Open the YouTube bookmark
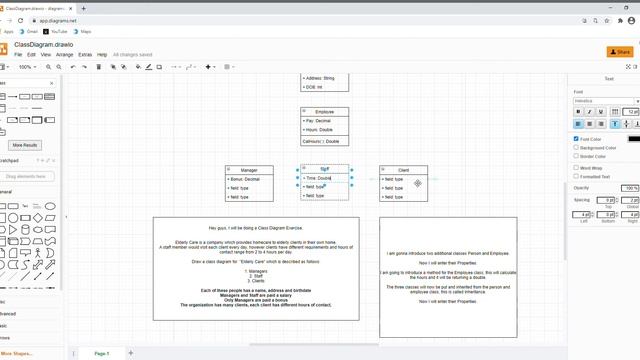 pyautogui.click(x=56, y=31)
